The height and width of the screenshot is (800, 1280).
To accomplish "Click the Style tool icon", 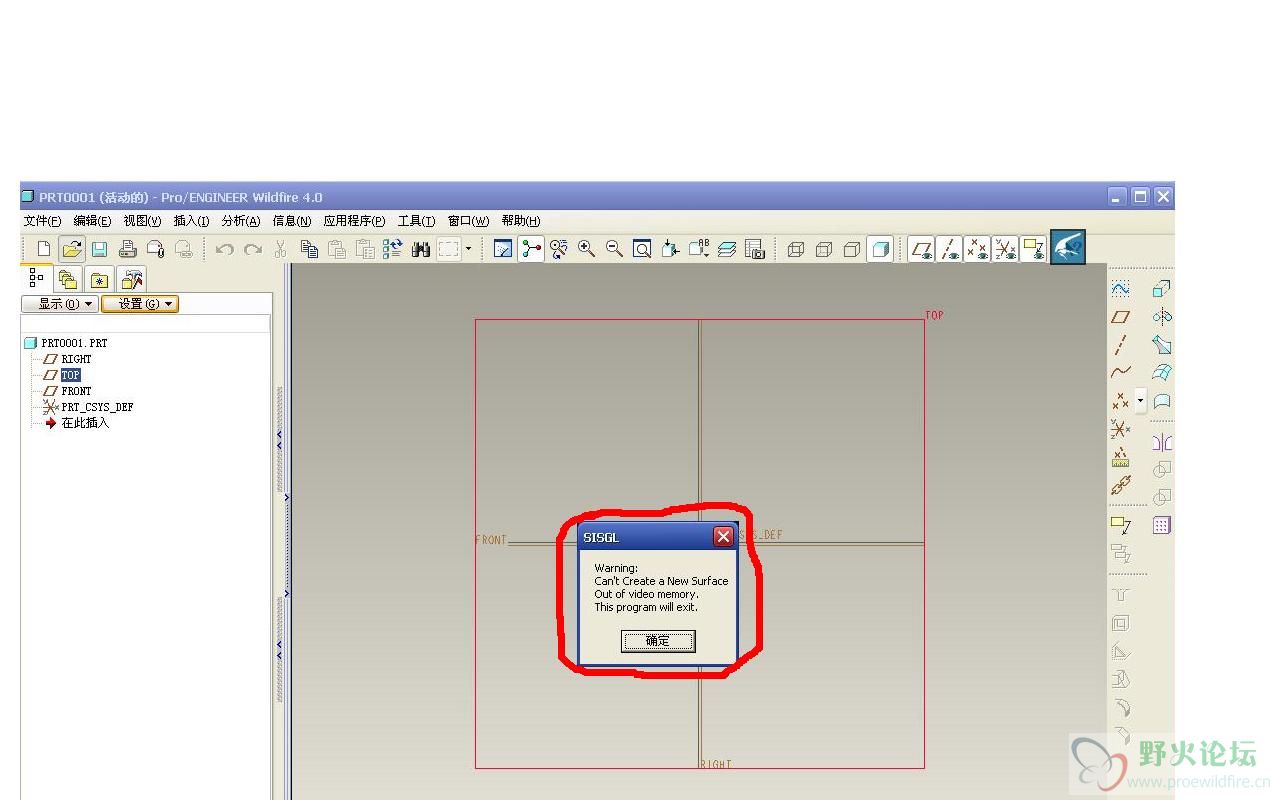I will 1161,401.
